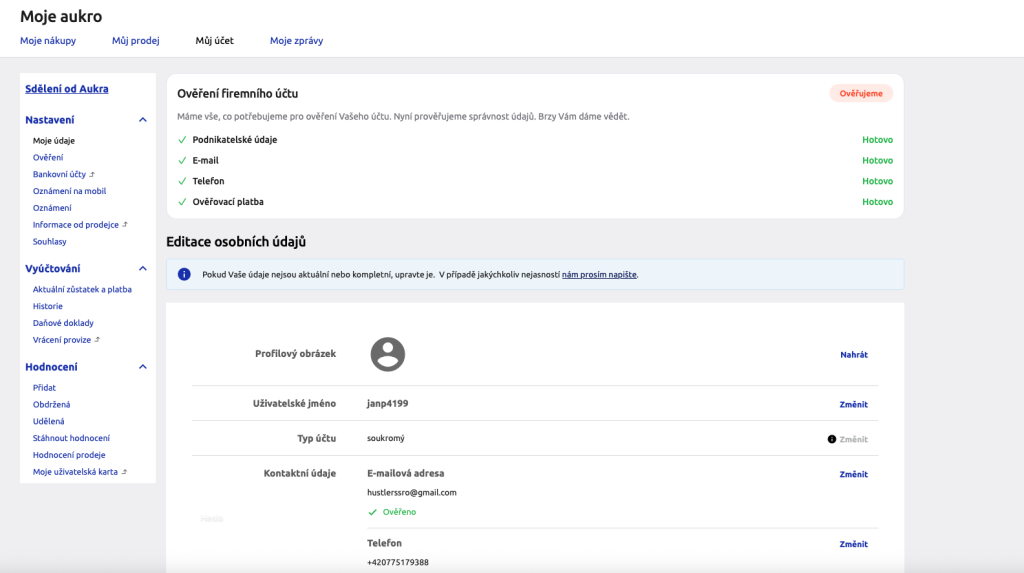Click the external-link icon next to Informace od prodejce
The height and width of the screenshot is (573, 1024).
point(125,225)
